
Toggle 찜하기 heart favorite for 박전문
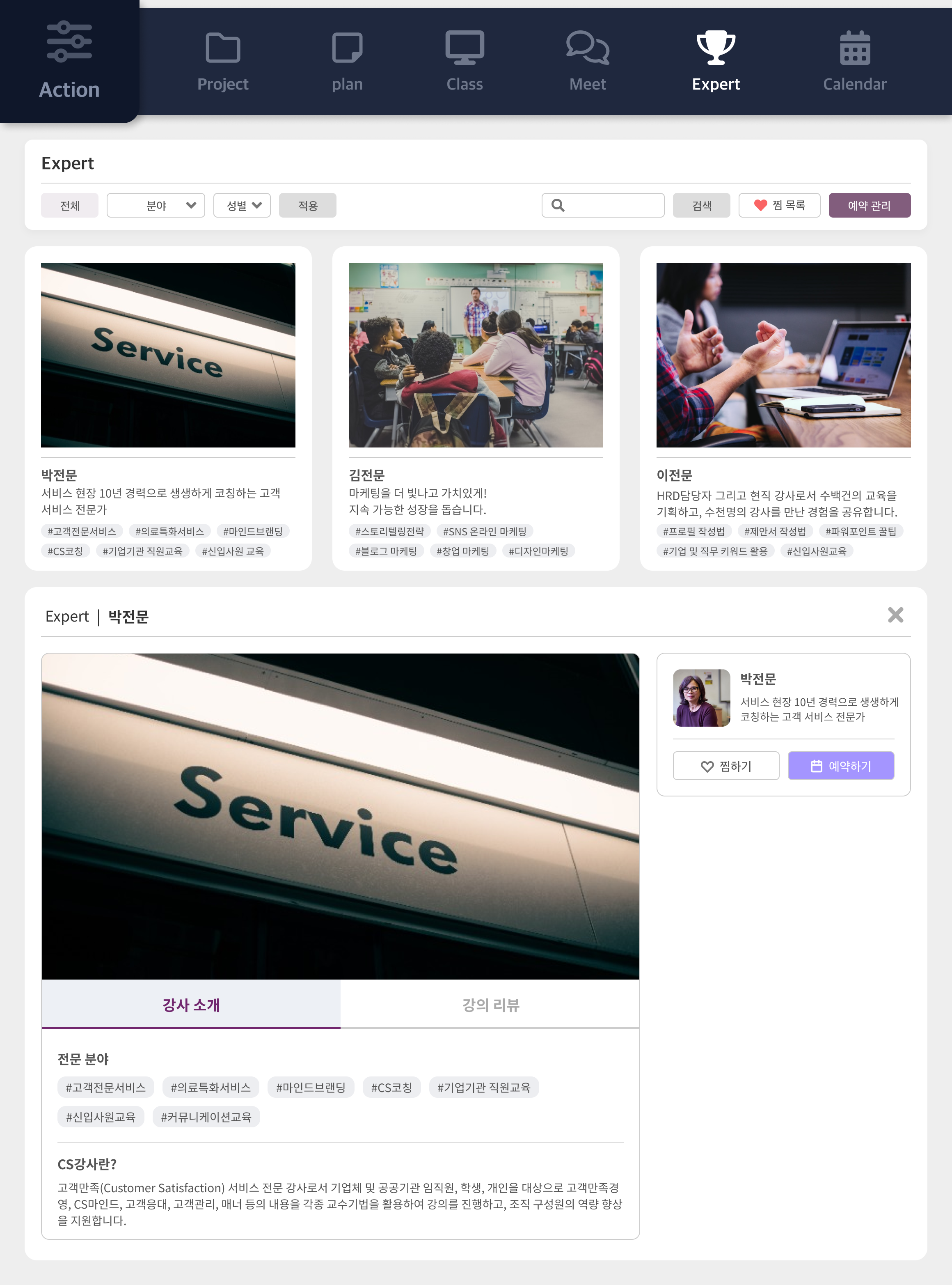[x=725, y=766]
